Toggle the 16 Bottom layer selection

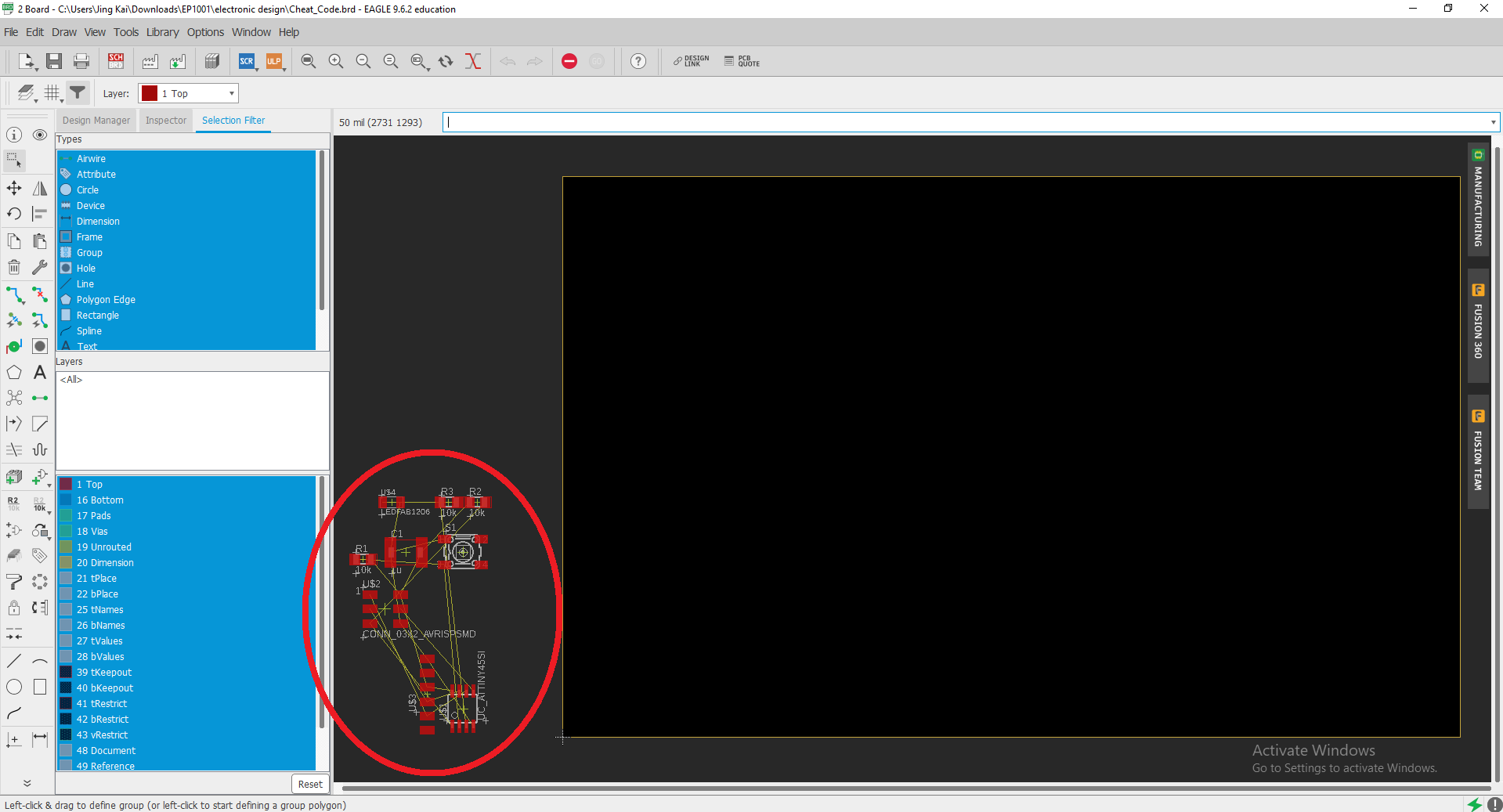tap(99, 500)
